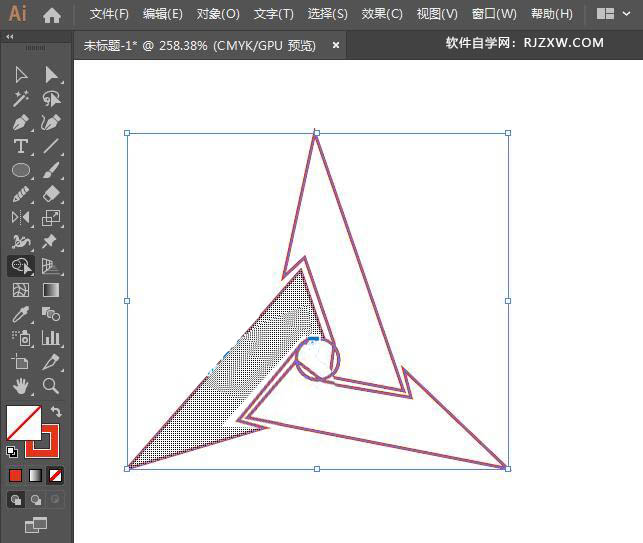The height and width of the screenshot is (543, 643).
Task: Open the 效果(C) menu
Action: pyautogui.click(x=382, y=14)
